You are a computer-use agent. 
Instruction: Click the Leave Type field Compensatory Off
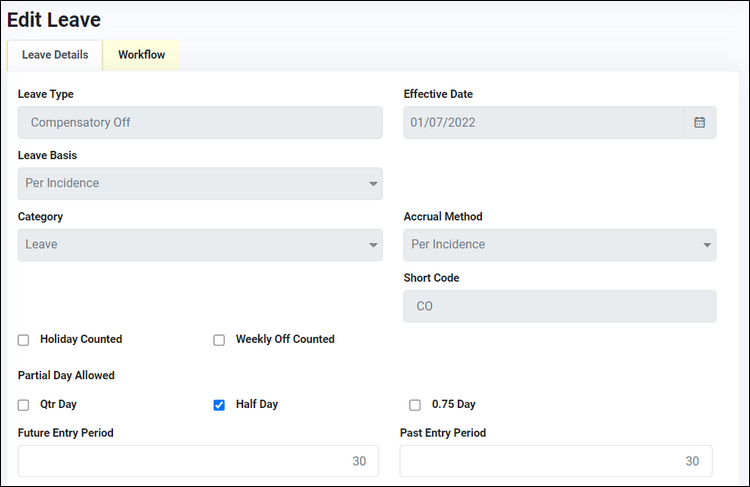[x=200, y=122]
